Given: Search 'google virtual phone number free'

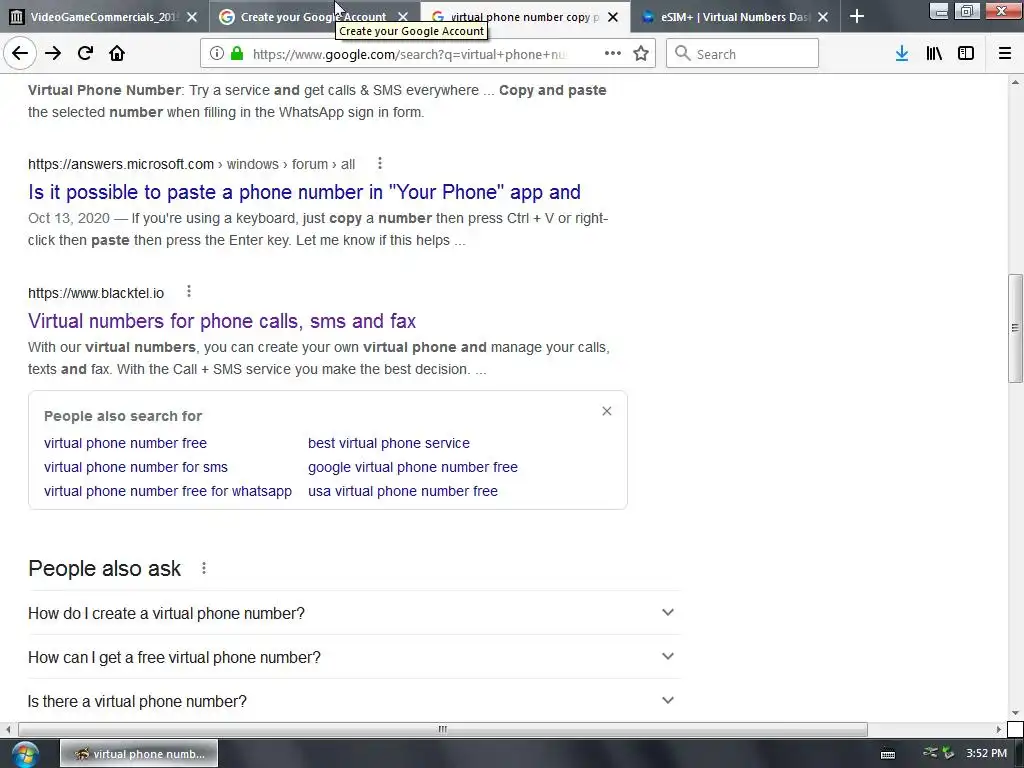Looking at the screenshot, I should point(413,467).
